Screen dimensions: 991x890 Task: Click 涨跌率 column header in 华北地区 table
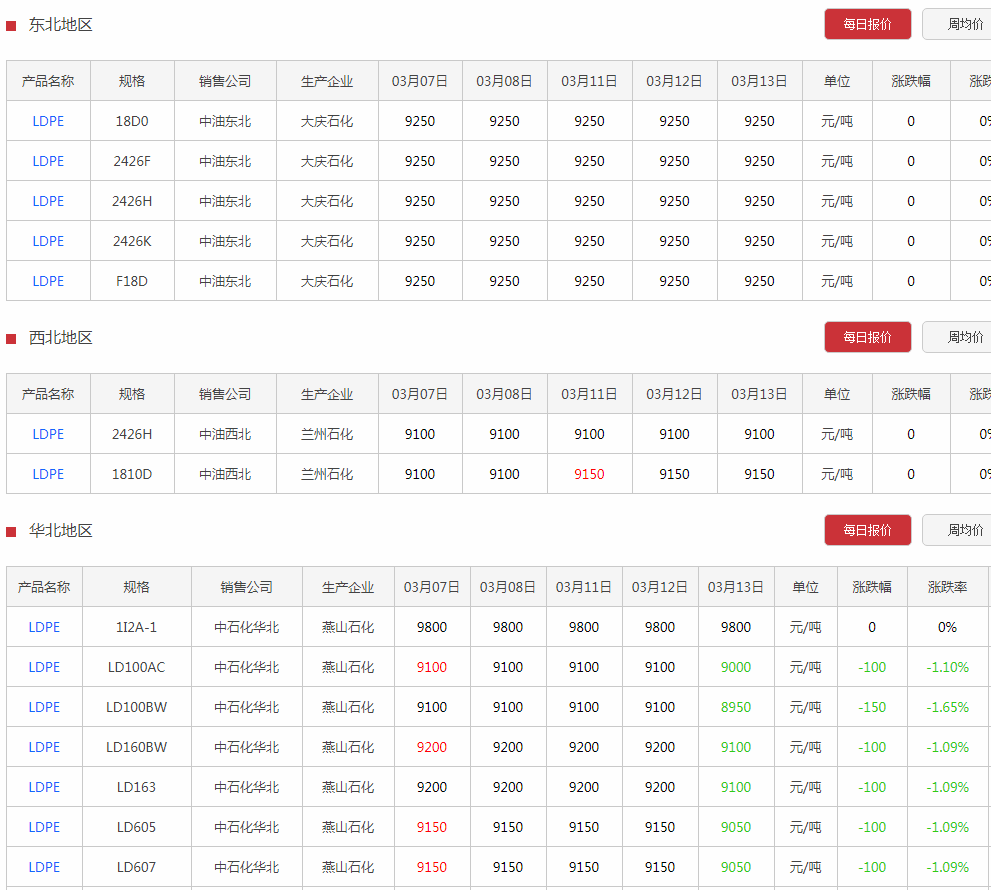947,587
